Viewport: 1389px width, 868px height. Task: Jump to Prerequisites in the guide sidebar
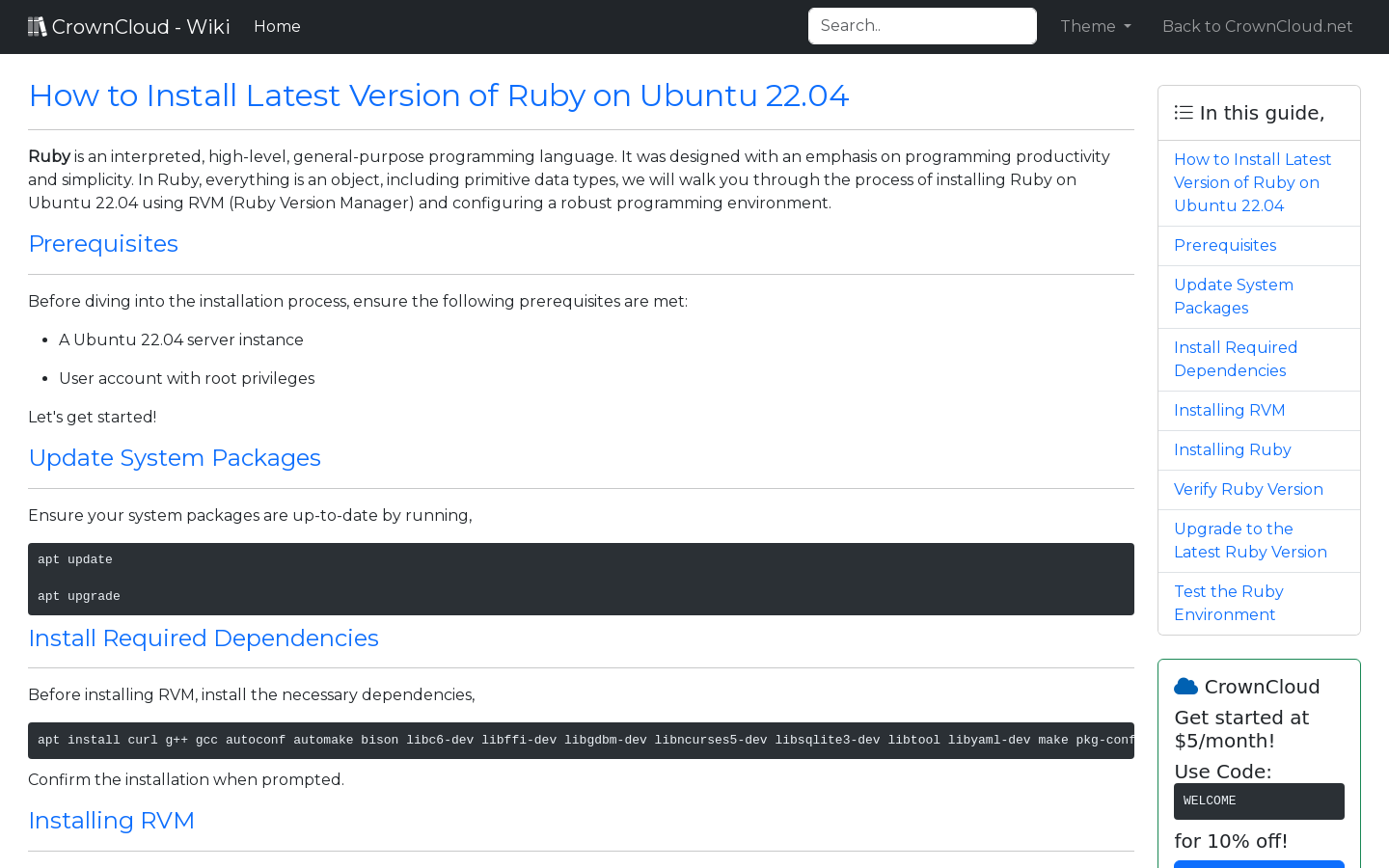point(1224,246)
